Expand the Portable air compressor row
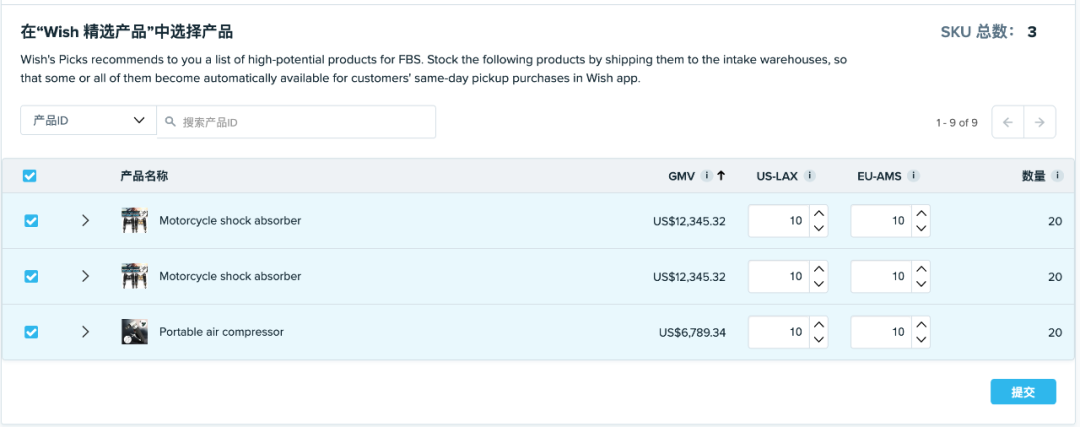This screenshot has width=1080, height=427. (x=85, y=332)
